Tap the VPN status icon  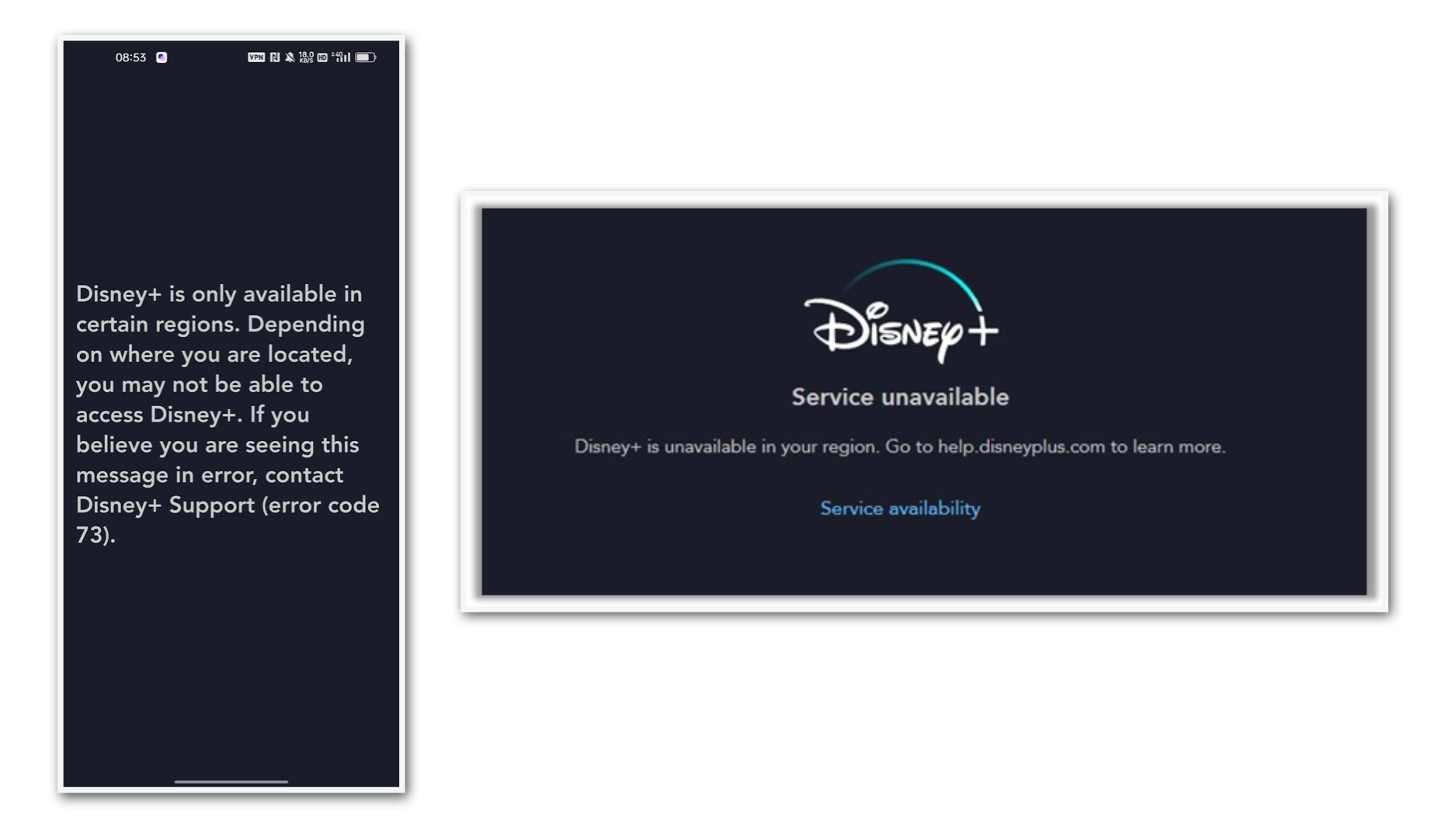(x=256, y=57)
